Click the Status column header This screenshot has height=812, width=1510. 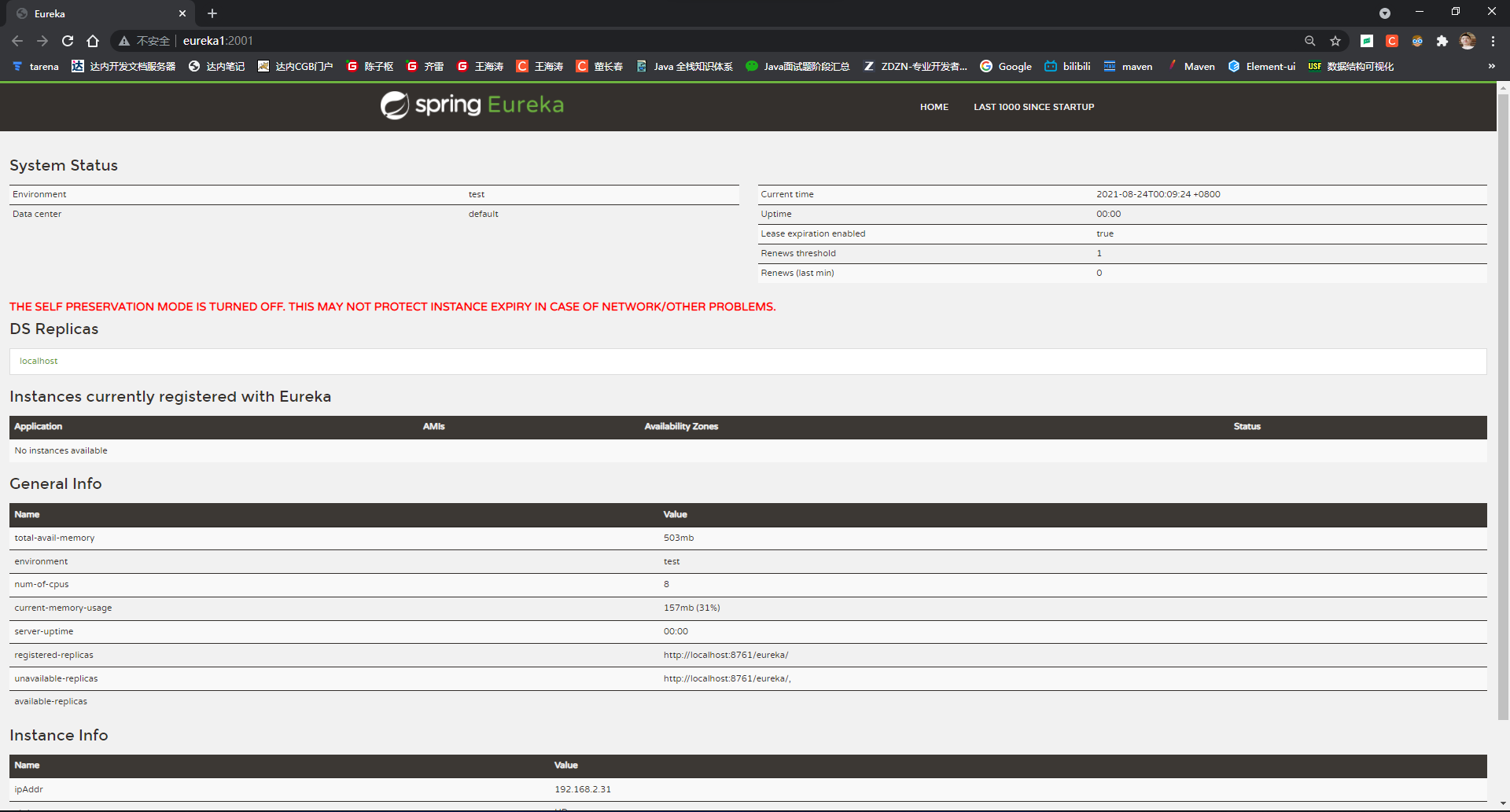[x=1247, y=426]
